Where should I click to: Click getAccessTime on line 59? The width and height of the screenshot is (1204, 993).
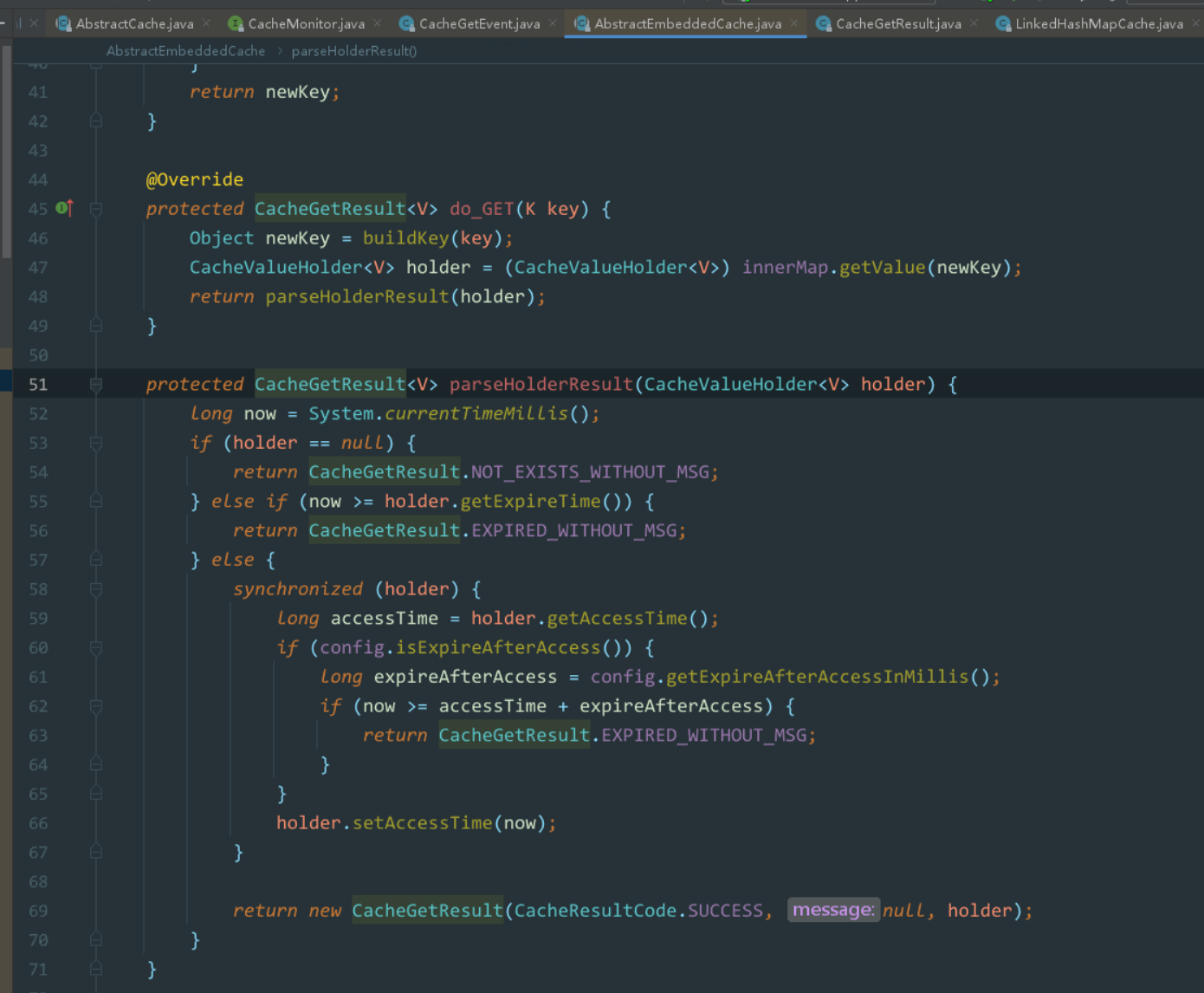[617, 618]
